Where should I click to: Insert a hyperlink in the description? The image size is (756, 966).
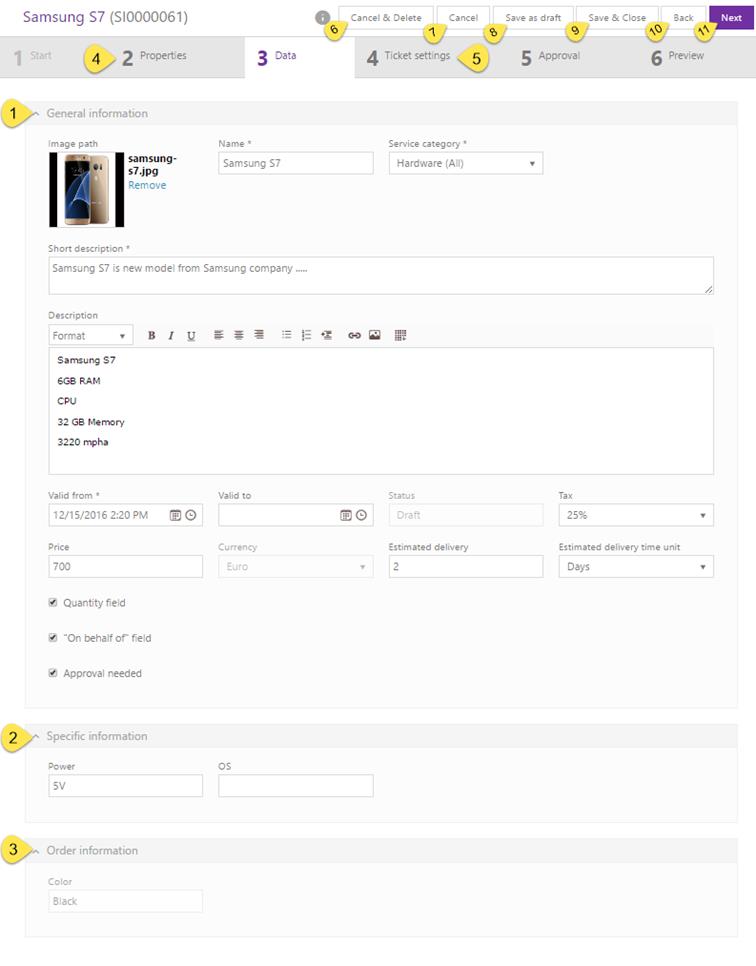354,336
